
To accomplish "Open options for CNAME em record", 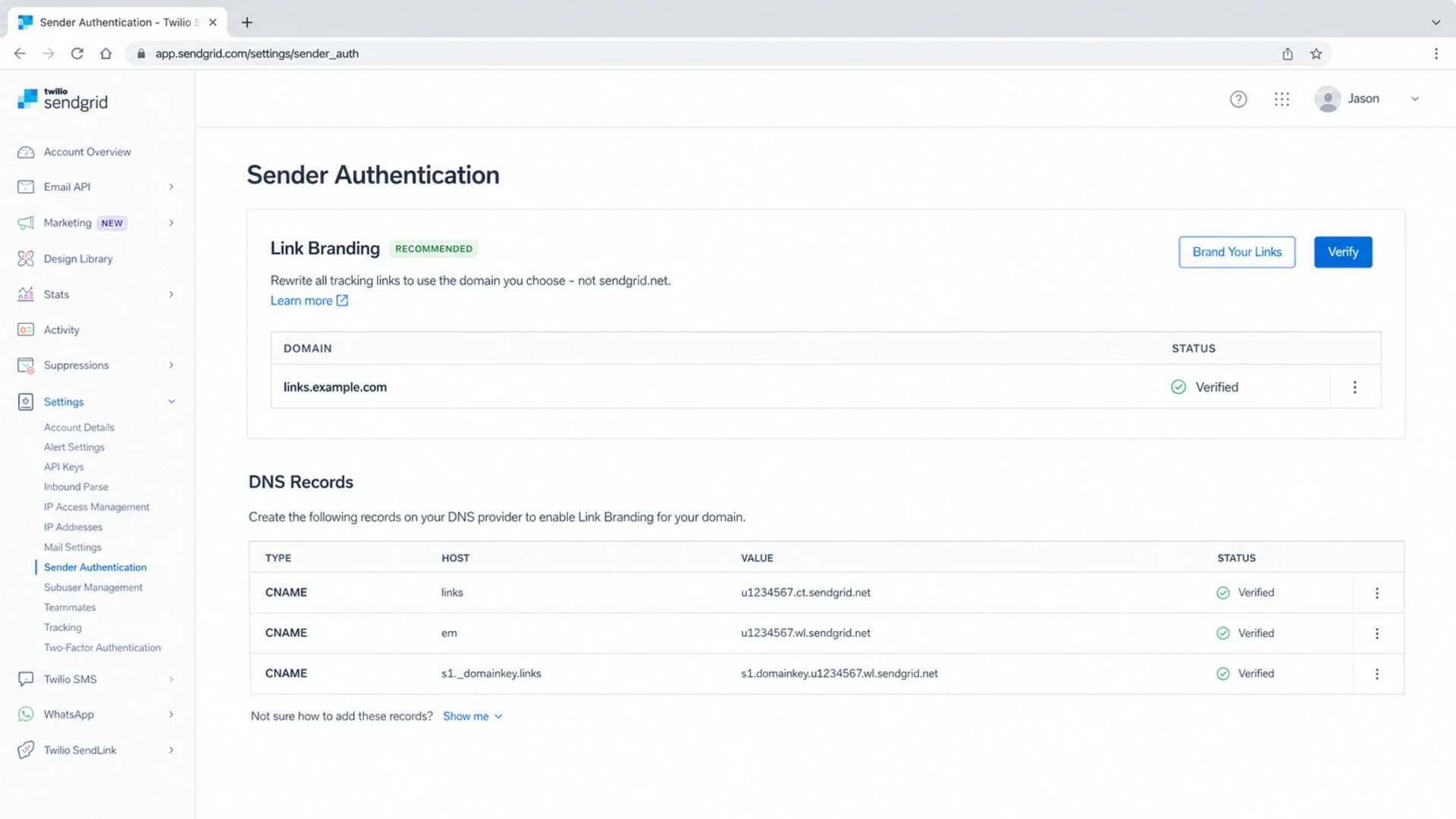I will (x=1377, y=633).
